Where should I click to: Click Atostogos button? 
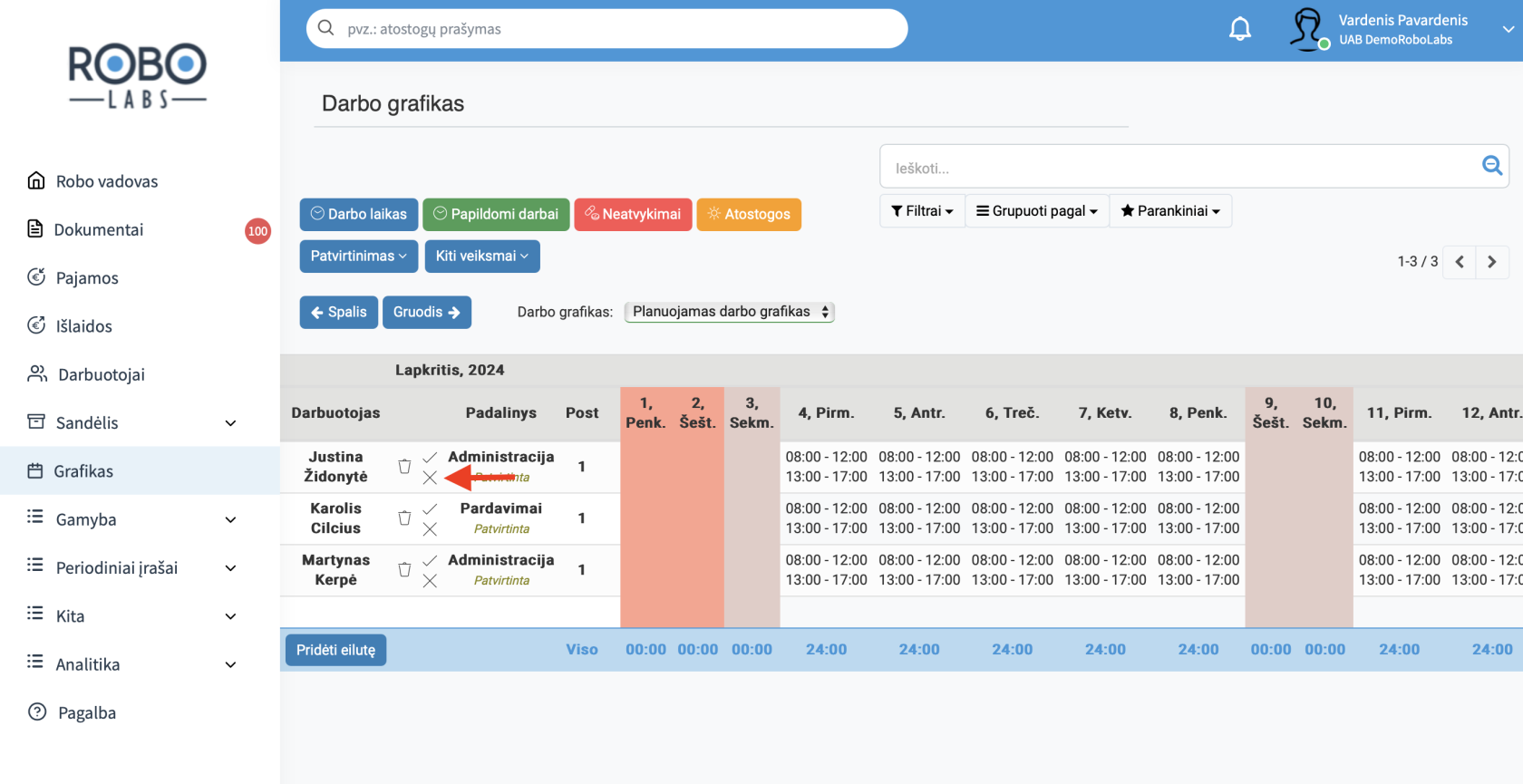pyautogui.click(x=749, y=215)
